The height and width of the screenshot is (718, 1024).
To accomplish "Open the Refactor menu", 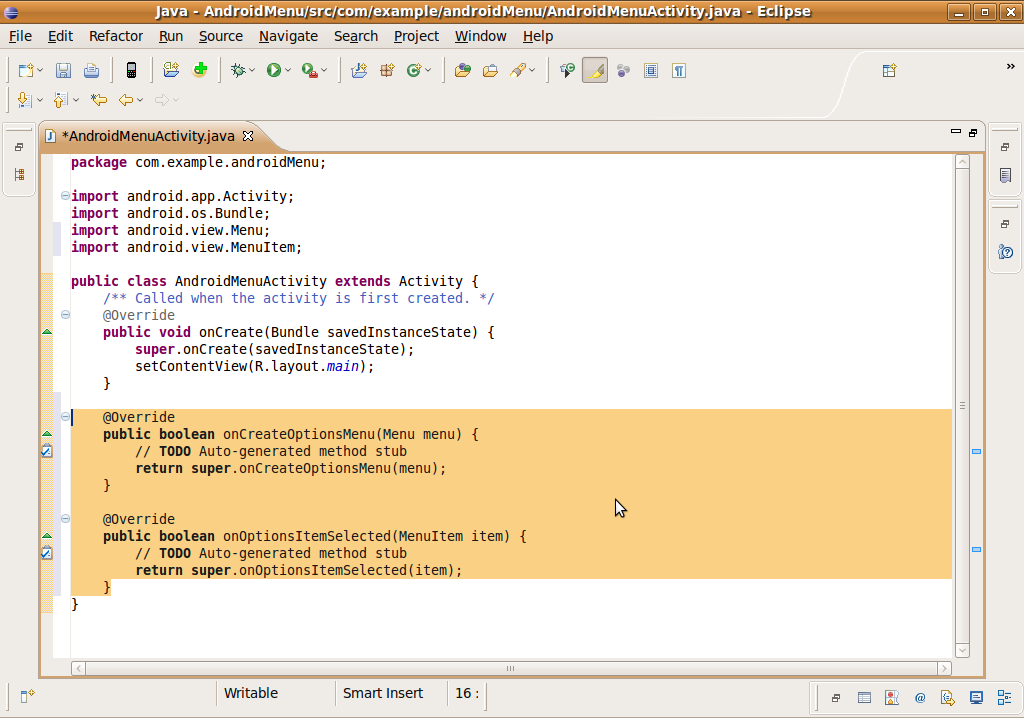I will pyautogui.click(x=116, y=37).
